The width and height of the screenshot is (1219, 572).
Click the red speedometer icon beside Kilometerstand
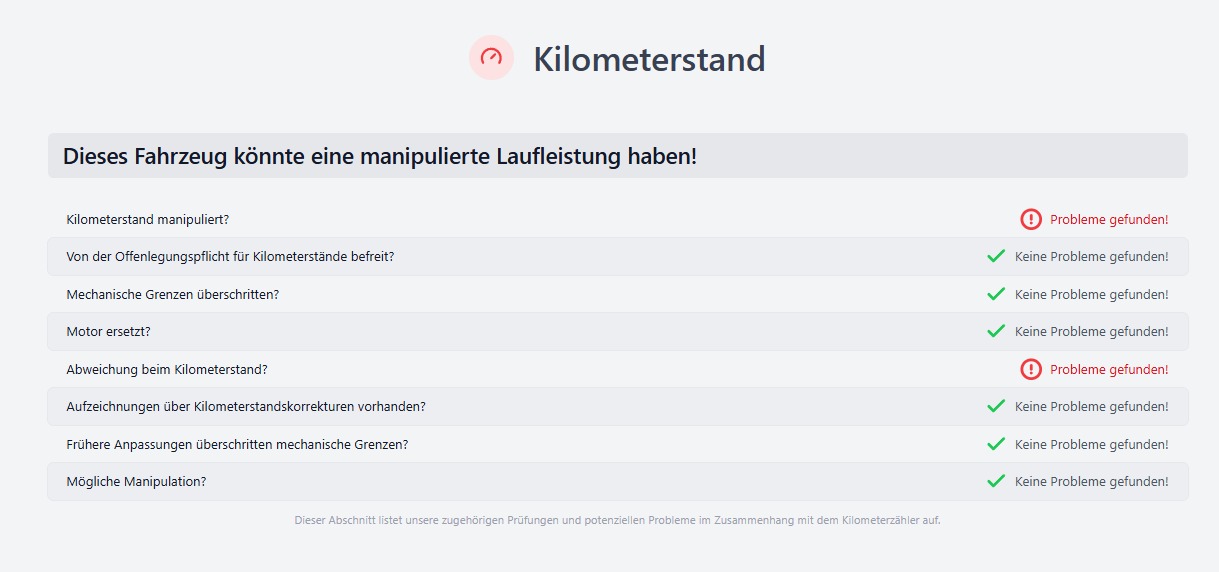[x=491, y=58]
